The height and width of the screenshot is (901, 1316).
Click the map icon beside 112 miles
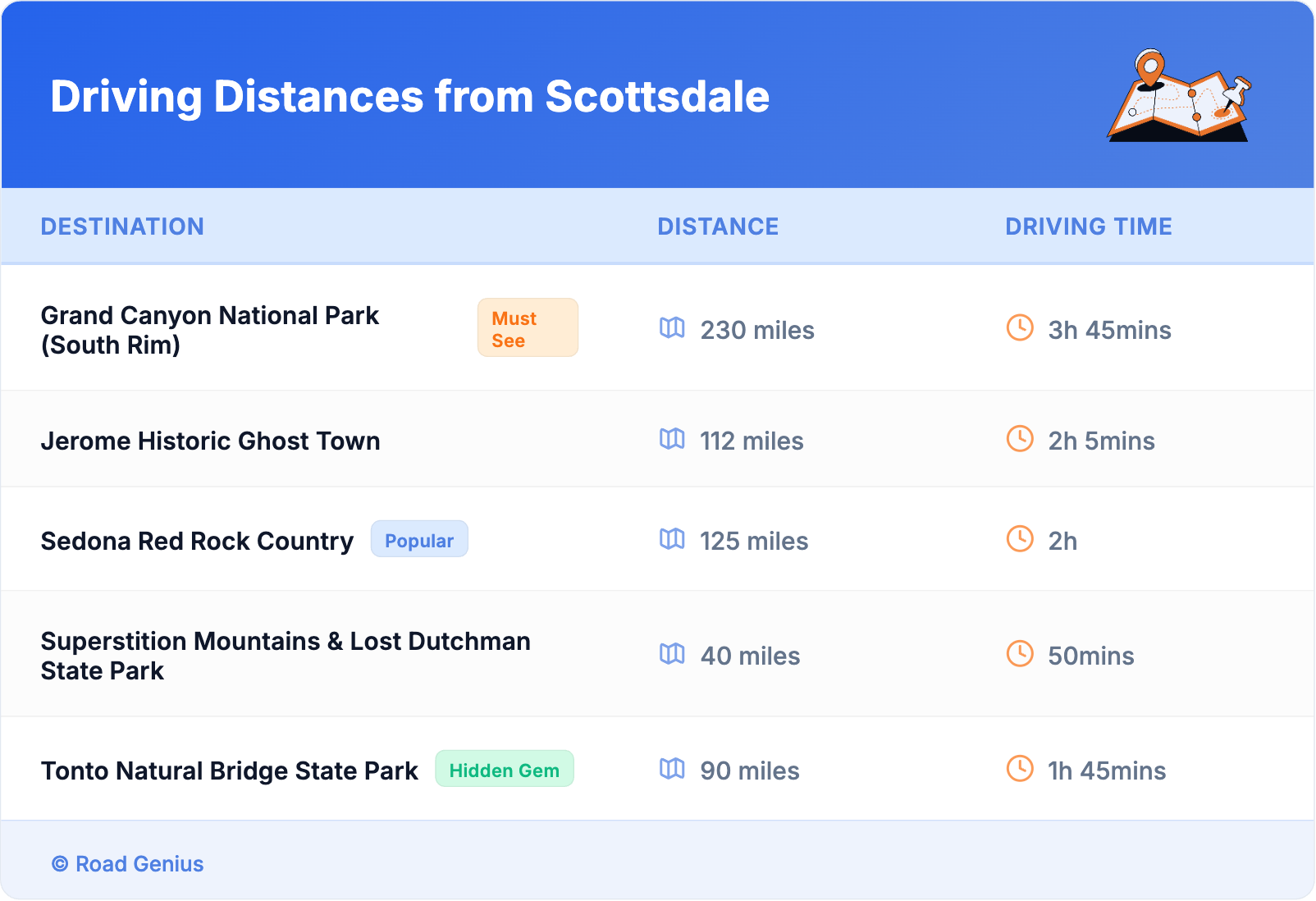coord(672,439)
